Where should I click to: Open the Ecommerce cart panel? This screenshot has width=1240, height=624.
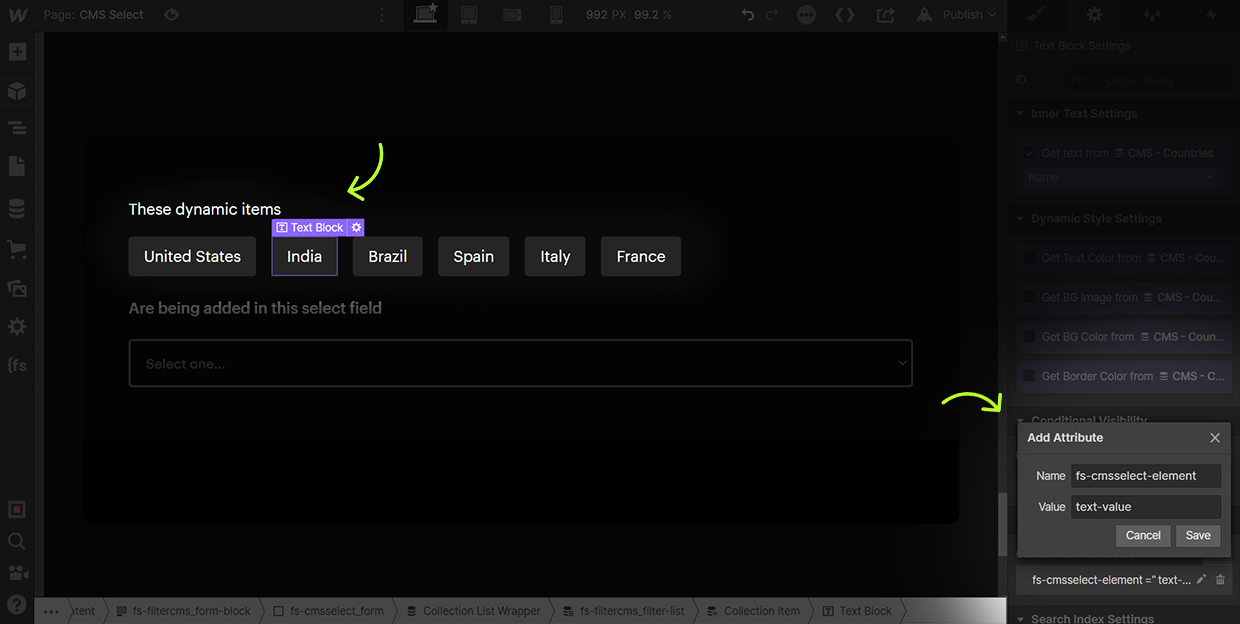(x=17, y=248)
